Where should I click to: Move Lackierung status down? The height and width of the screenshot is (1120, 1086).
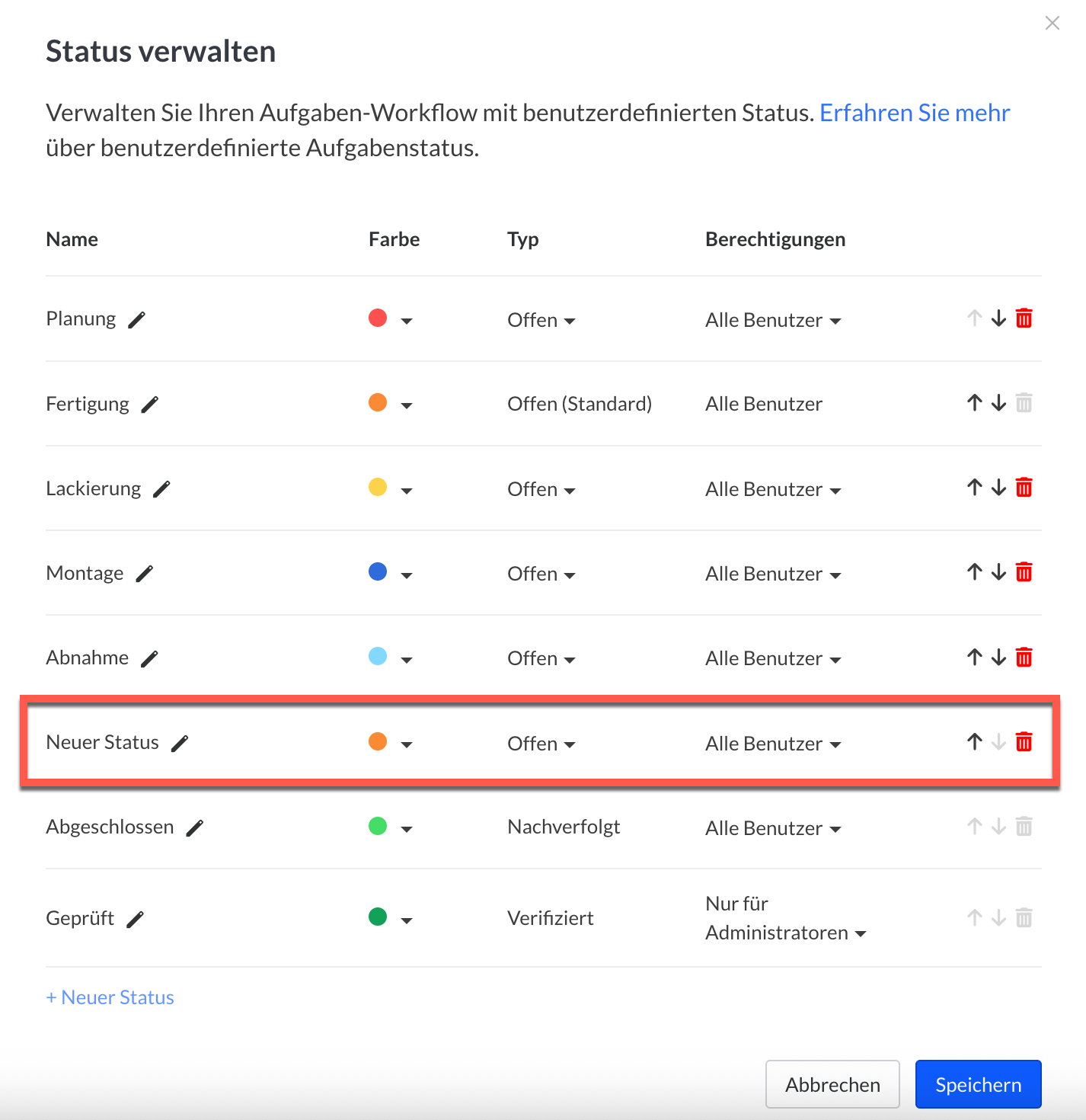[999, 488]
